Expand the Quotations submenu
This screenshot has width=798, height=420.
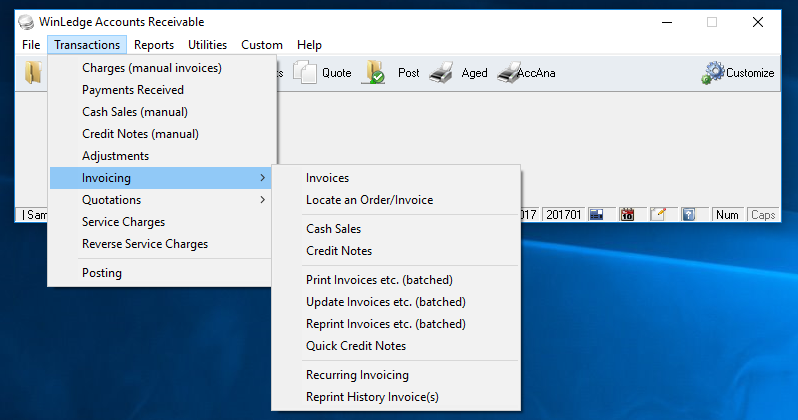point(160,200)
